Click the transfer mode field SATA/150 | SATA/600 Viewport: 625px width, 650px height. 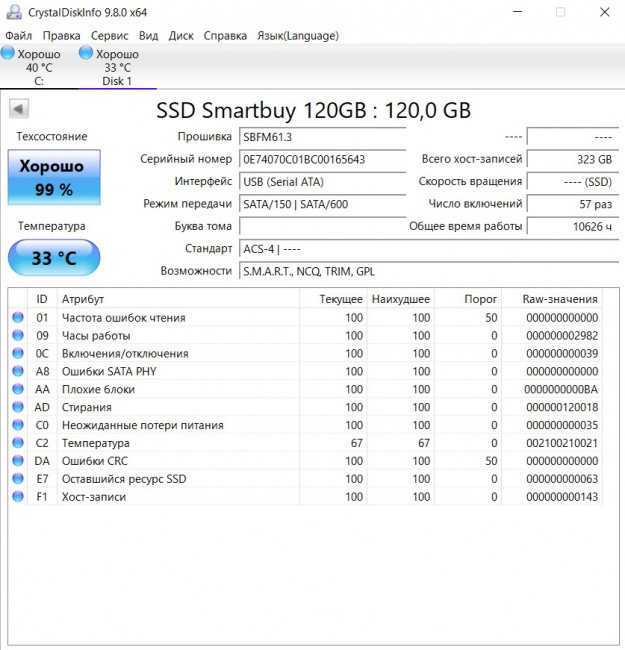pos(322,204)
